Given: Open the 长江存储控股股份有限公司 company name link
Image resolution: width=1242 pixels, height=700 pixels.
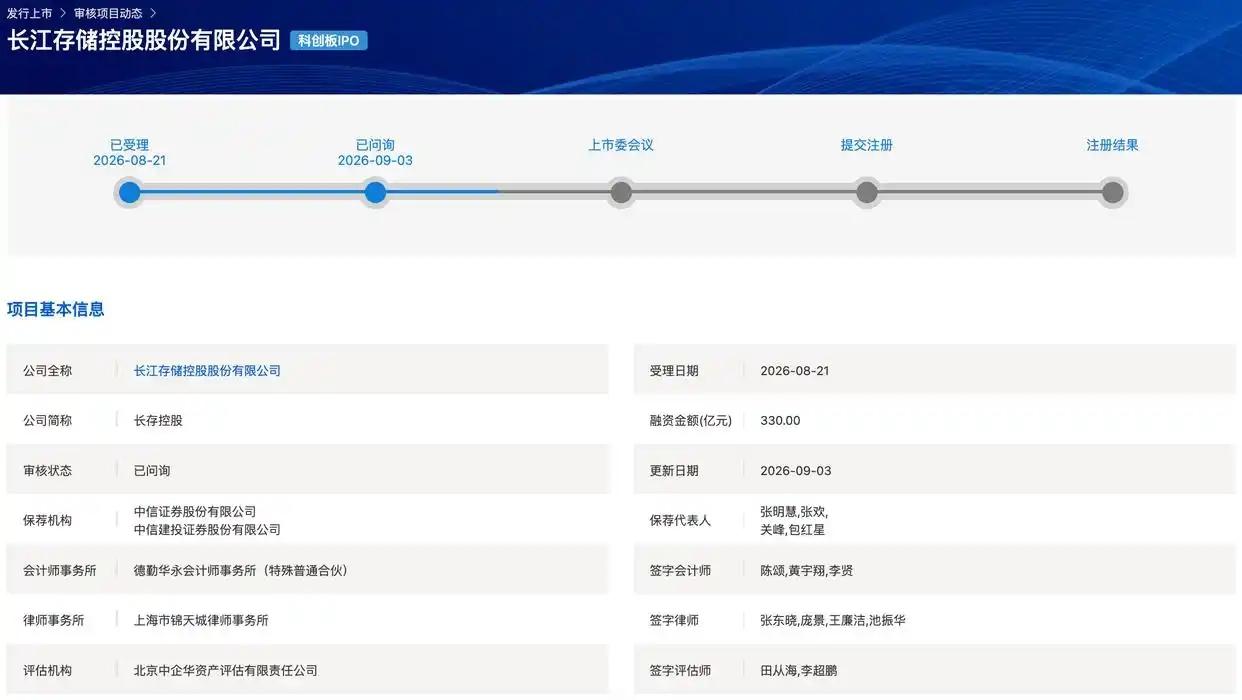Looking at the screenshot, I should click(x=207, y=371).
